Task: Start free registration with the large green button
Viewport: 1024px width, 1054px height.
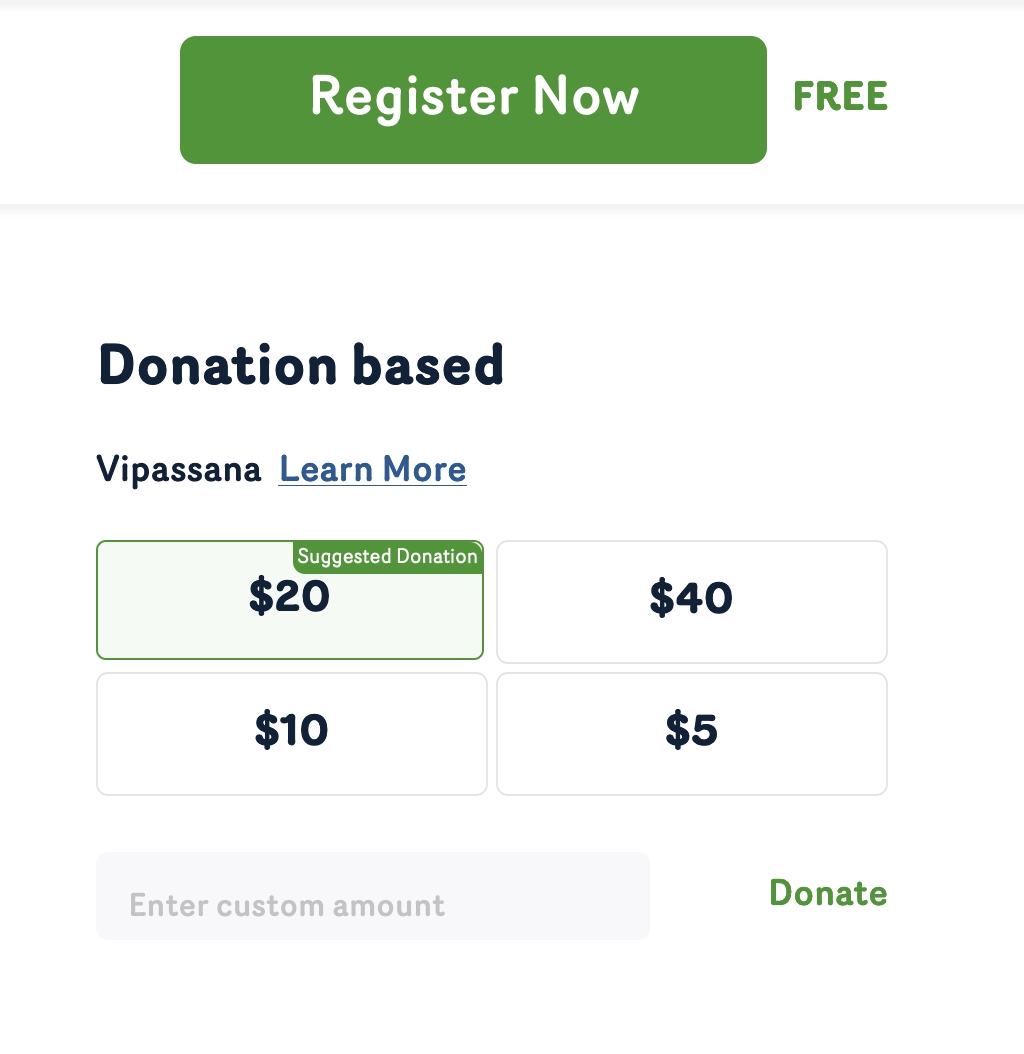Action: [x=473, y=99]
